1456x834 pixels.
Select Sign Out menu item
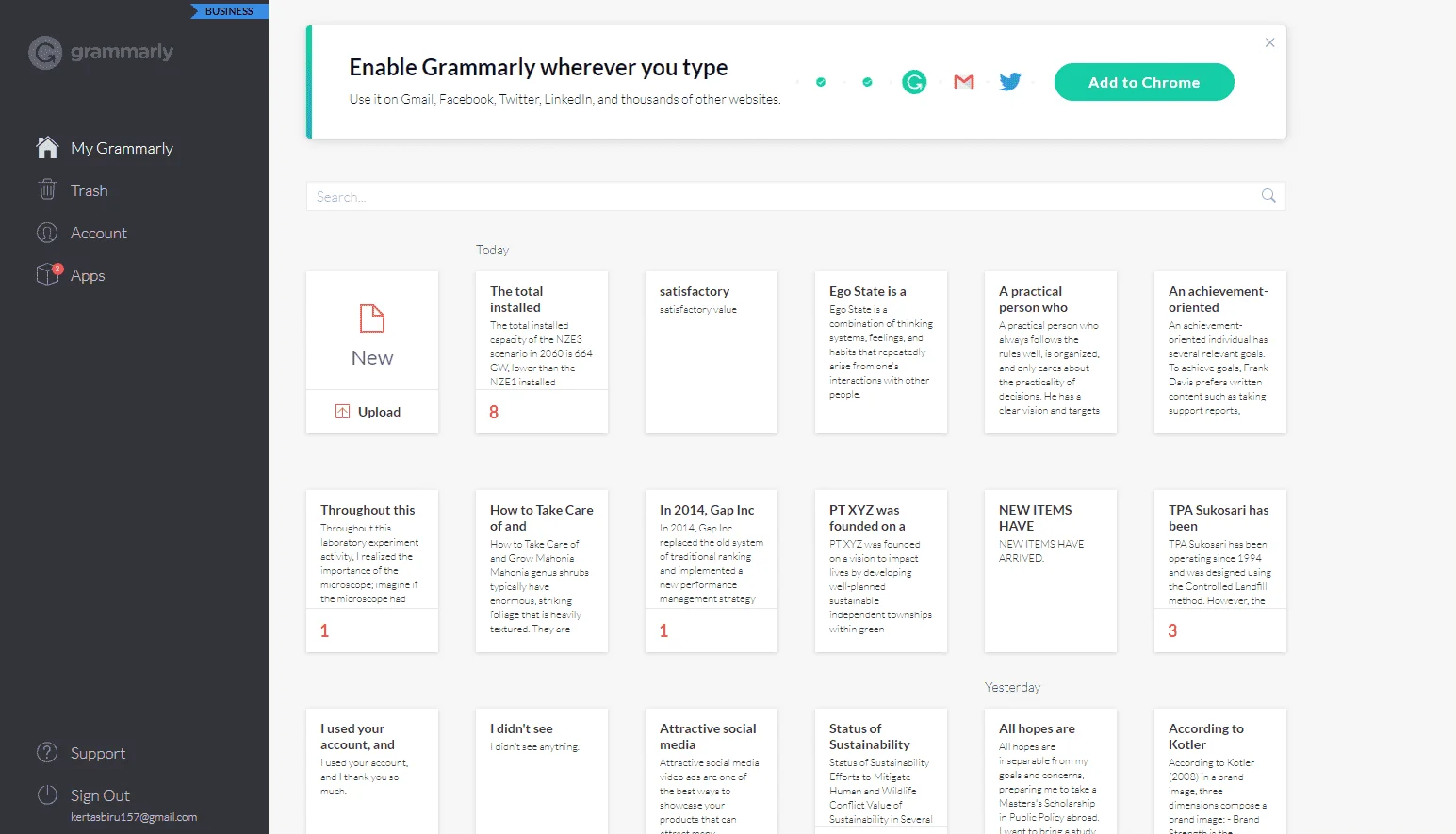(100, 795)
